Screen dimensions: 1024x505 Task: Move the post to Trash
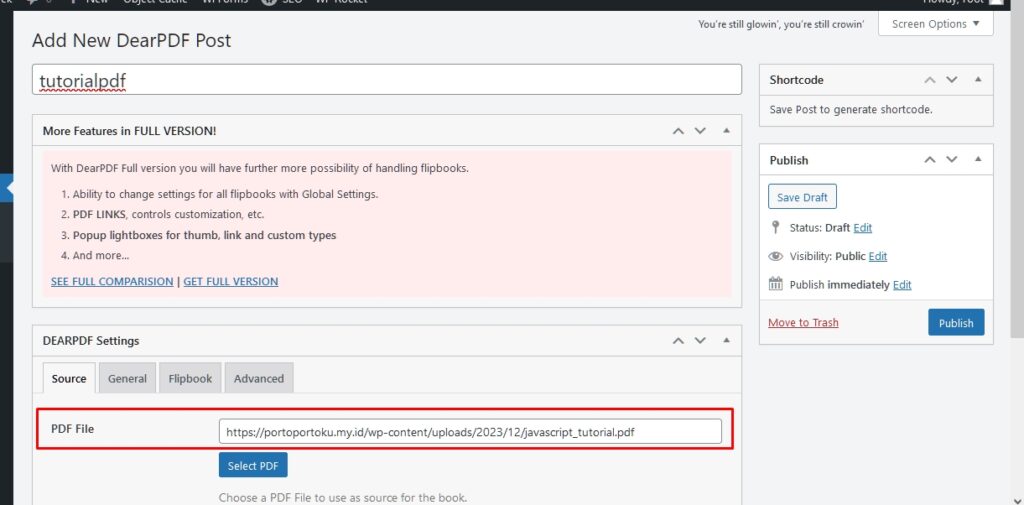tap(803, 323)
